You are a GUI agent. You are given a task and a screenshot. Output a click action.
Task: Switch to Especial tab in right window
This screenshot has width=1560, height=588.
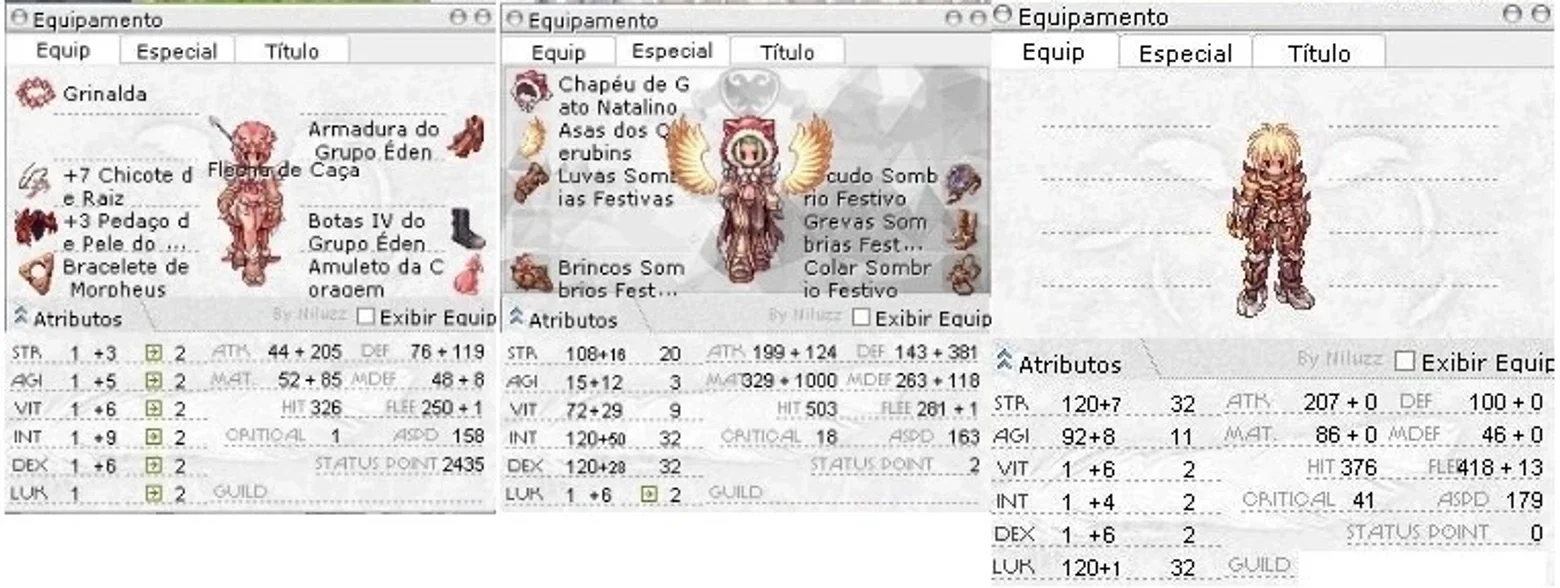(1185, 53)
